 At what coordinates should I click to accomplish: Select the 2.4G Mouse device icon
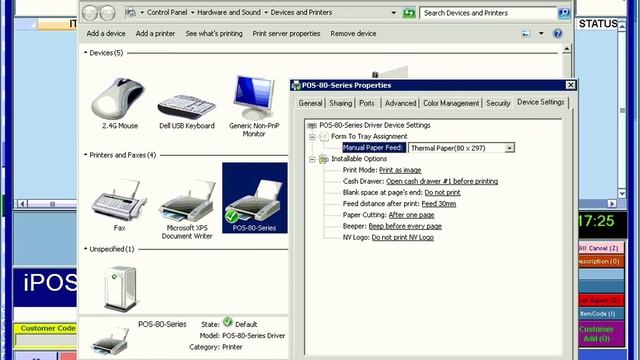point(119,99)
